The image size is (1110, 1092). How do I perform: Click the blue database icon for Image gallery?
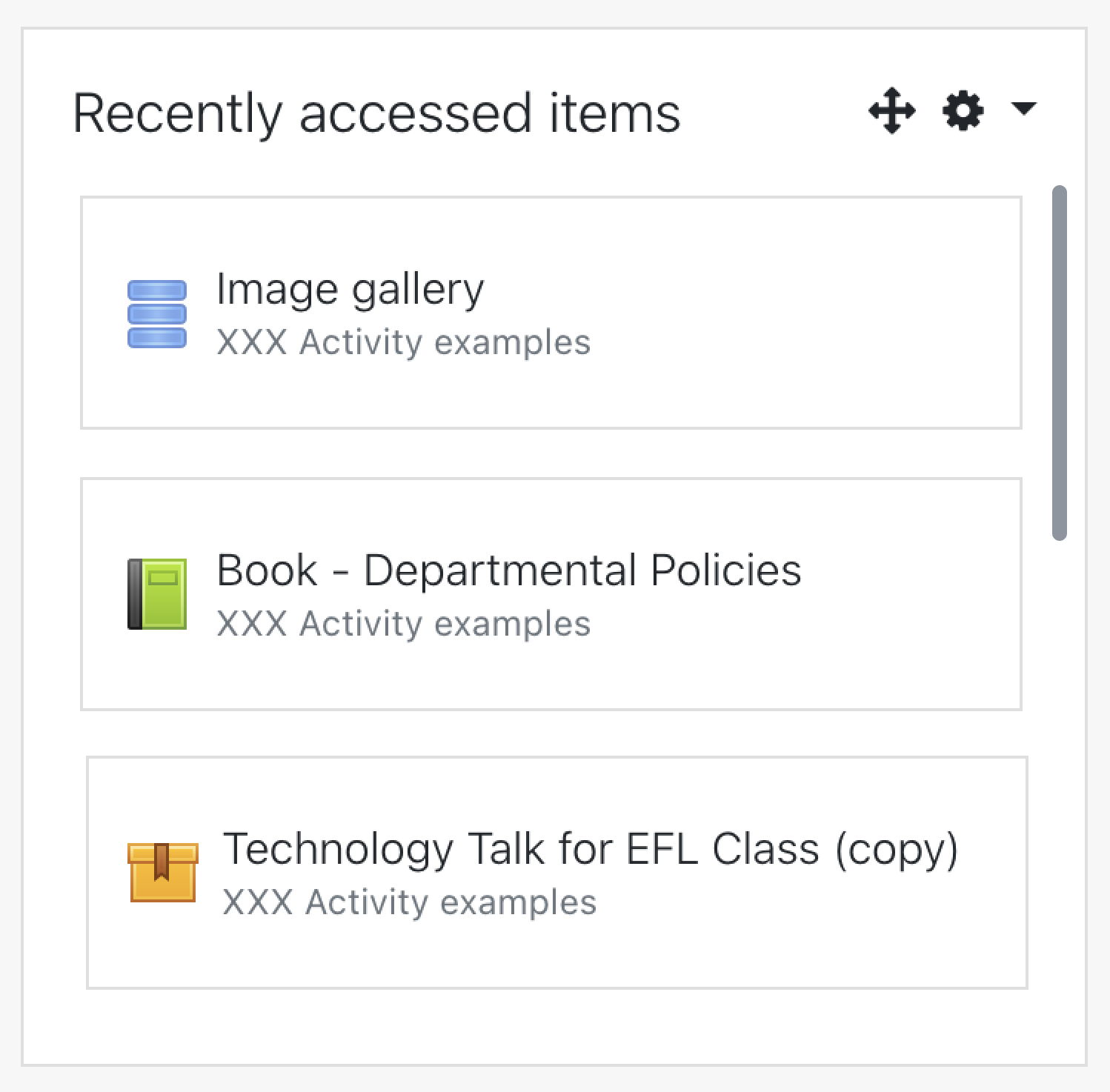pos(157,314)
